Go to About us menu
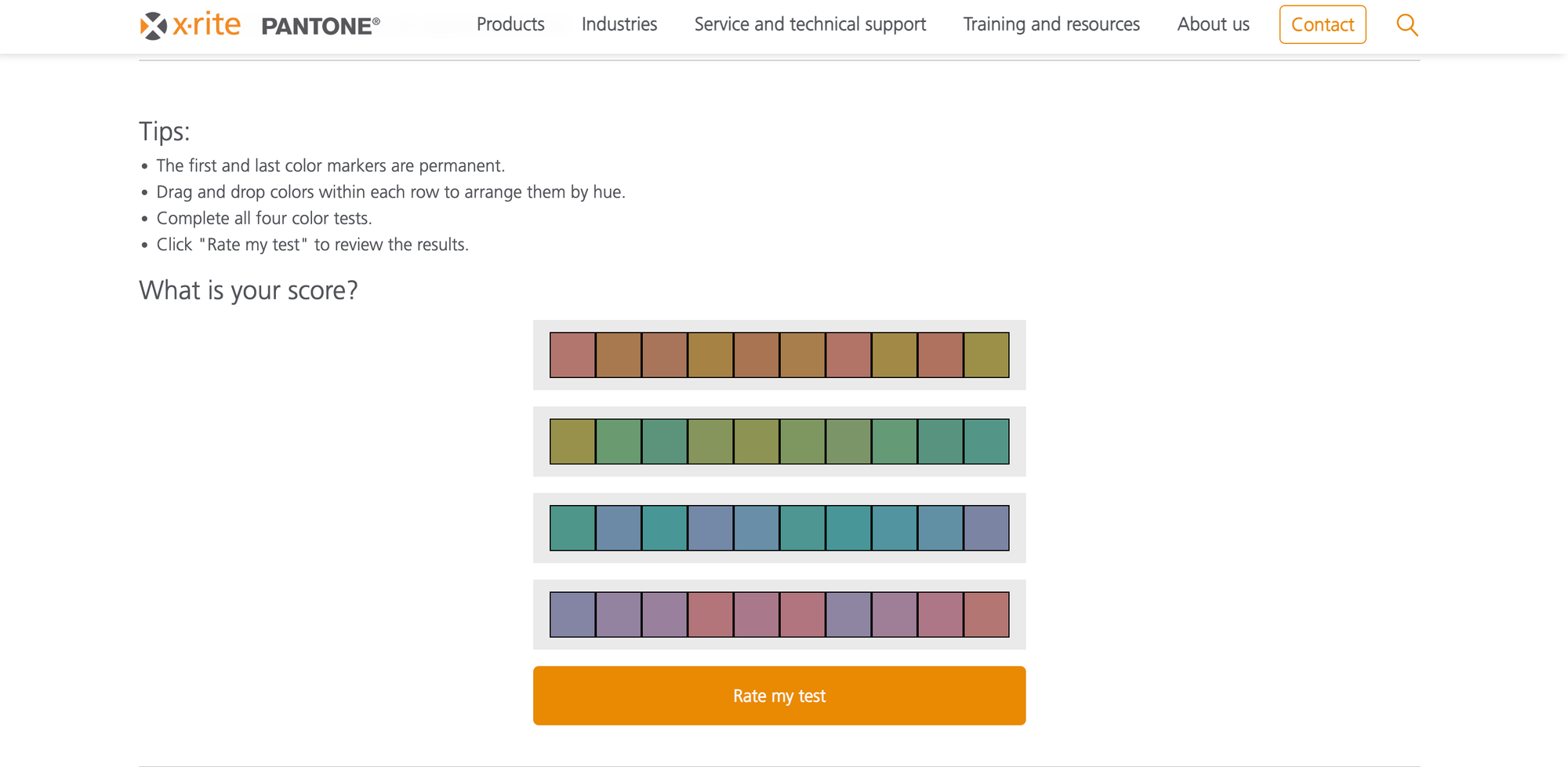 pos(1213,24)
